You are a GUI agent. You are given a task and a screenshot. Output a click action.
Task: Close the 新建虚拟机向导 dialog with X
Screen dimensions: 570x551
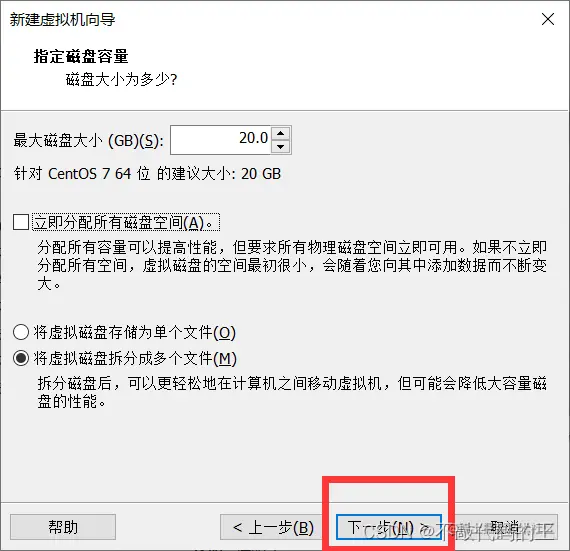pyautogui.click(x=547, y=19)
